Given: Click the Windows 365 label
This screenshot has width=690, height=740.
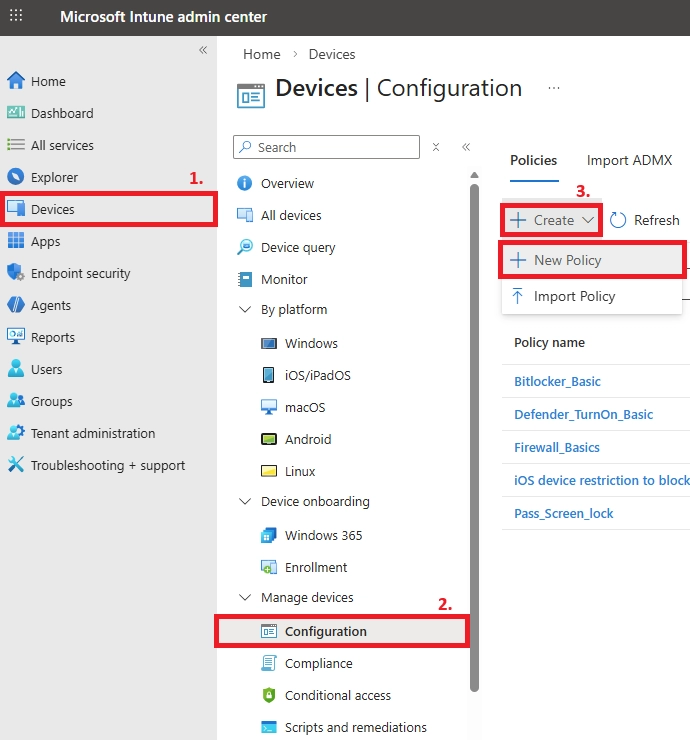Looking at the screenshot, I should (x=323, y=535).
